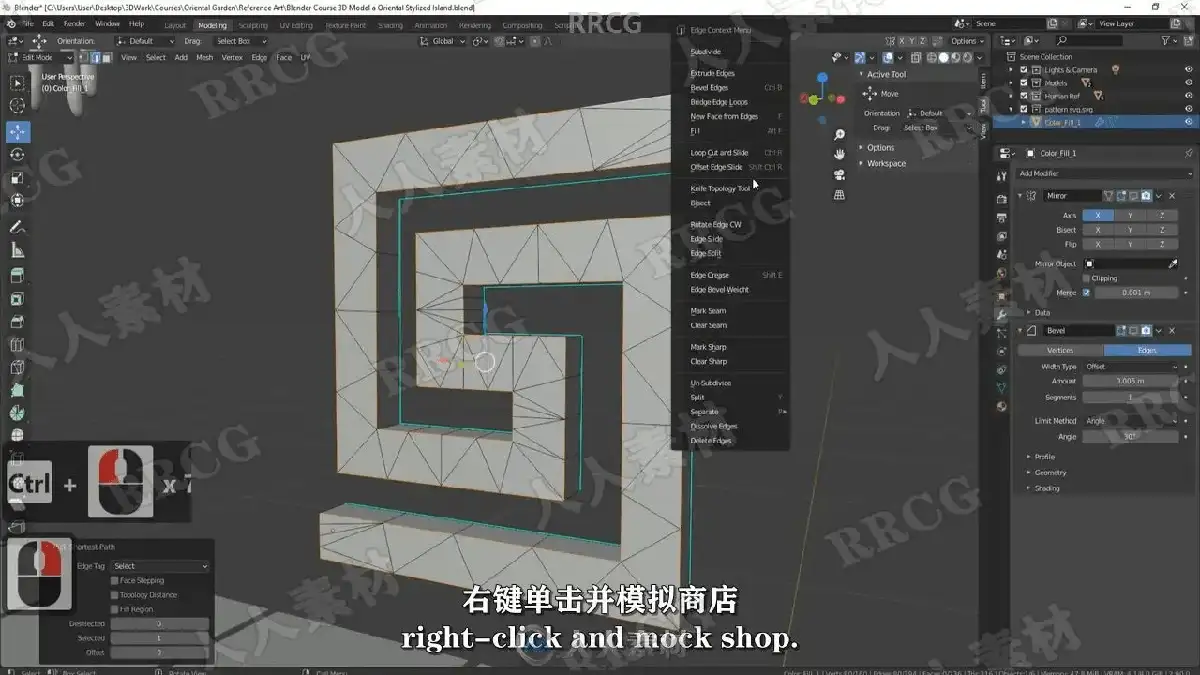The image size is (1200, 675).
Task: Switch perspective/orthographic grid icon
Action: pos(840,194)
